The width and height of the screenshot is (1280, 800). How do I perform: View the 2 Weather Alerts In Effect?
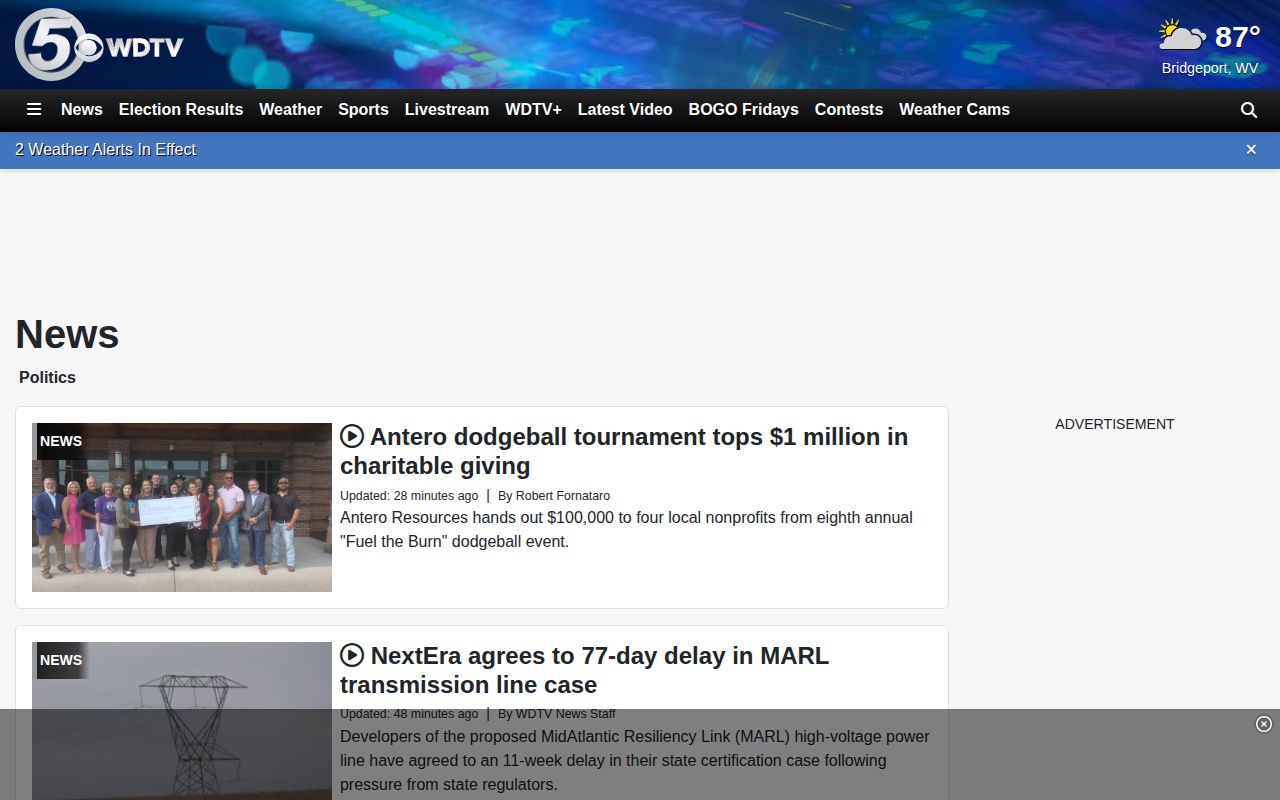105,150
